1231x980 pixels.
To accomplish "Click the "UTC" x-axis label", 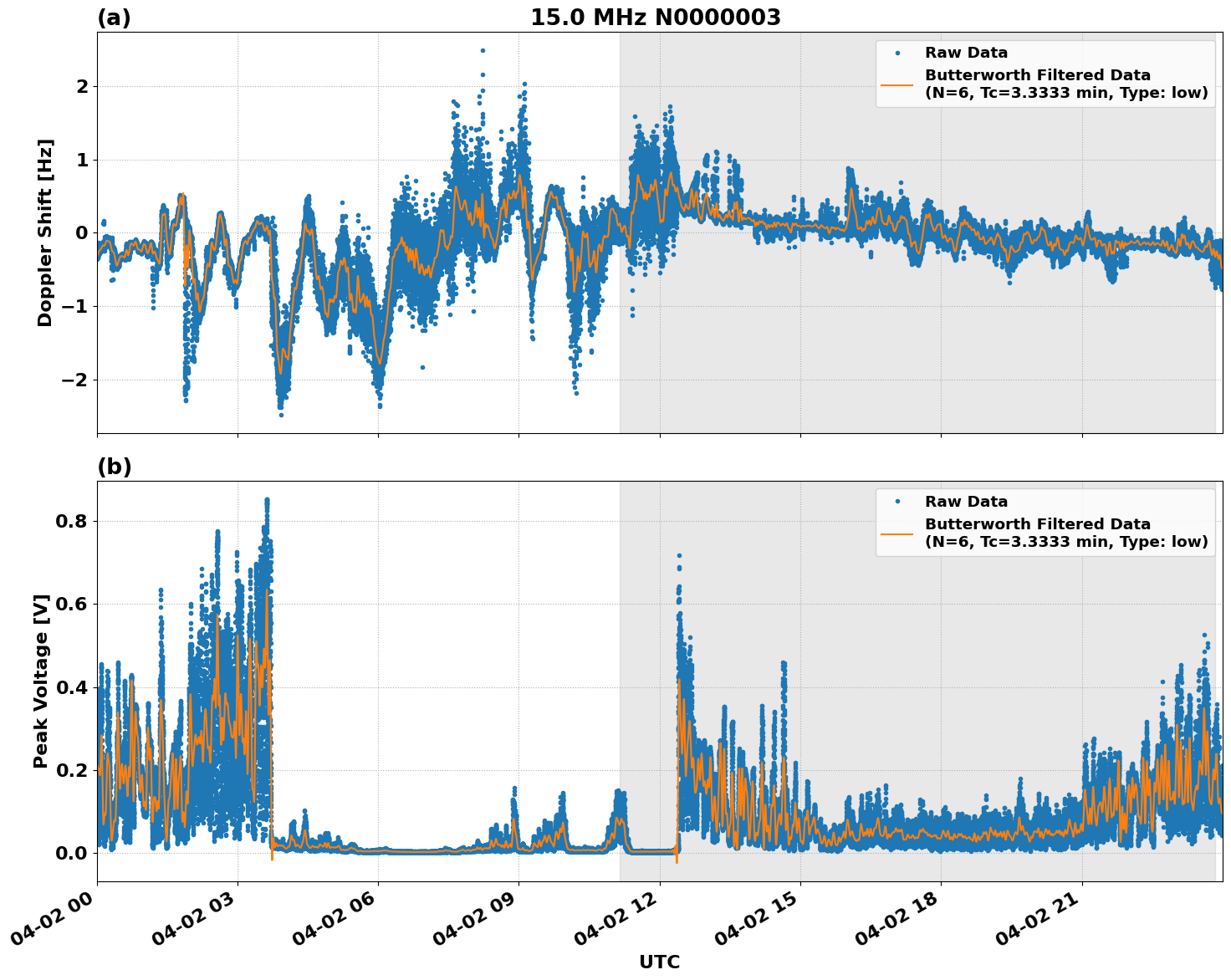I will pos(659,962).
